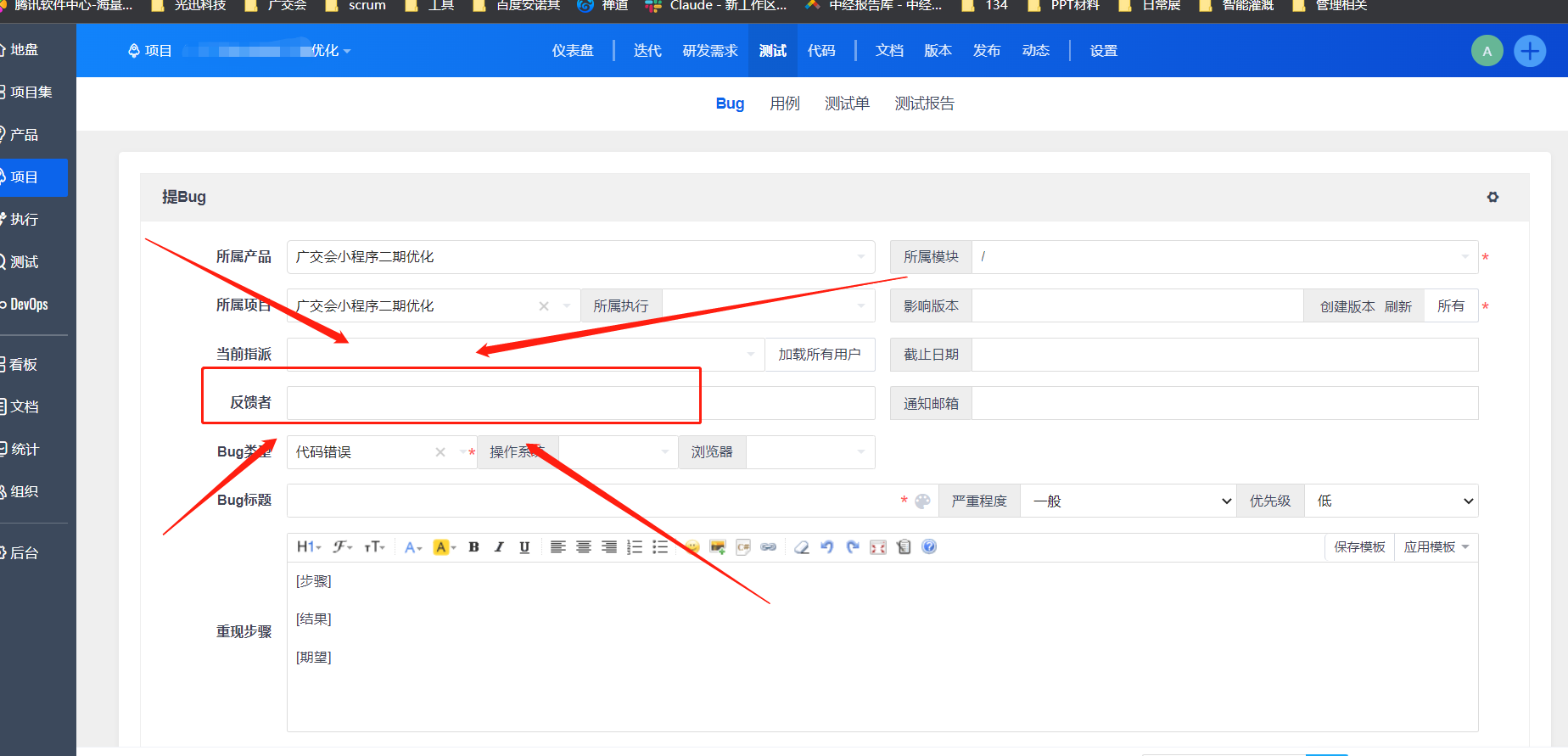Open the 应用模板 dropdown
Viewport: 1568px width, 756px height.
pyautogui.click(x=1436, y=547)
